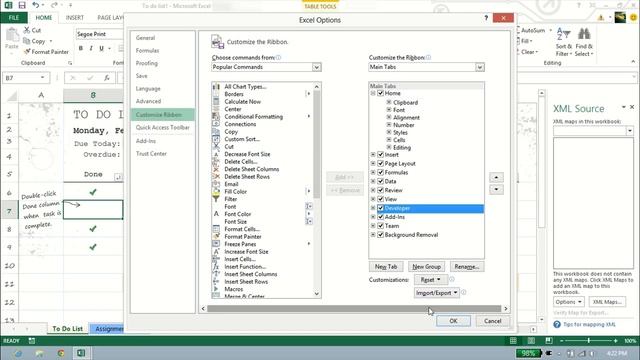Viewport: 640px width, 360px height.
Task: Select the Format Painter brush
Action: (27, 52)
